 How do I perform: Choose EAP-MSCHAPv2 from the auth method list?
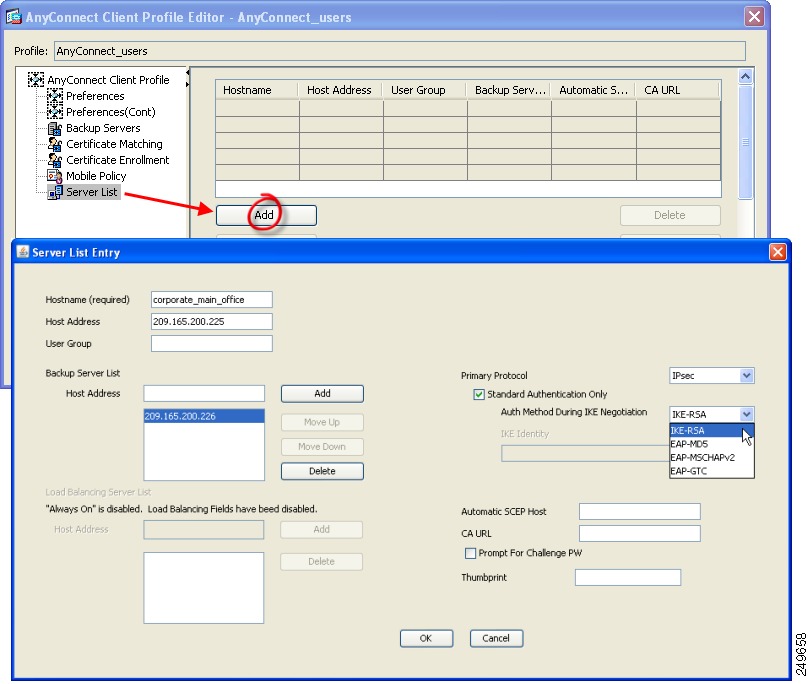click(x=712, y=457)
